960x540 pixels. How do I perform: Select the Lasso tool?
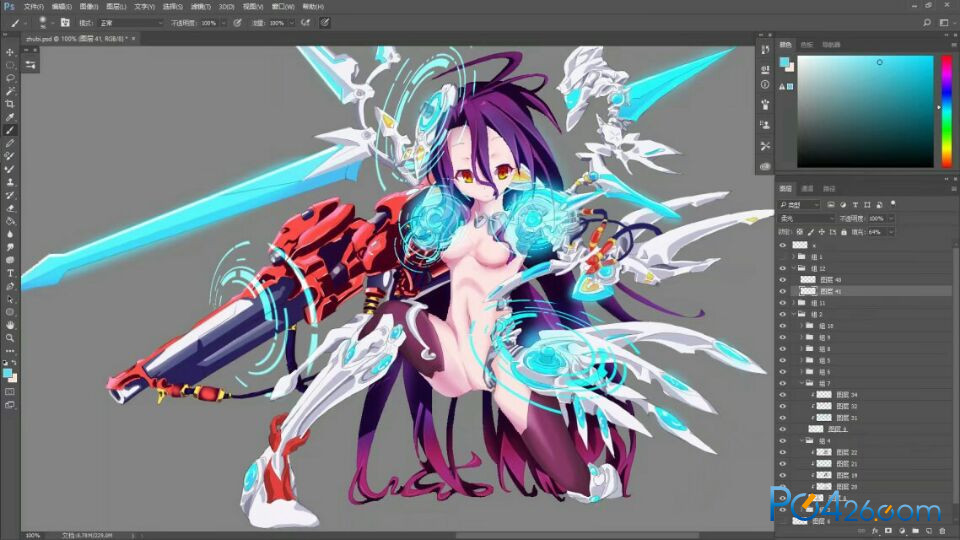(x=10, y=78)
